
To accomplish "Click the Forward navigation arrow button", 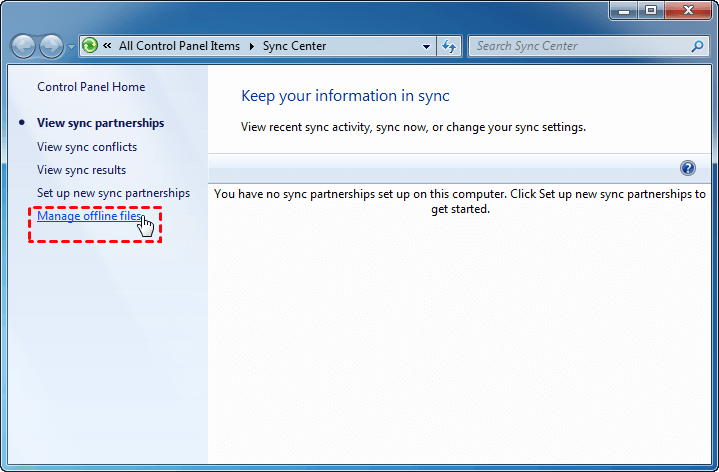I will pos(50,46).
